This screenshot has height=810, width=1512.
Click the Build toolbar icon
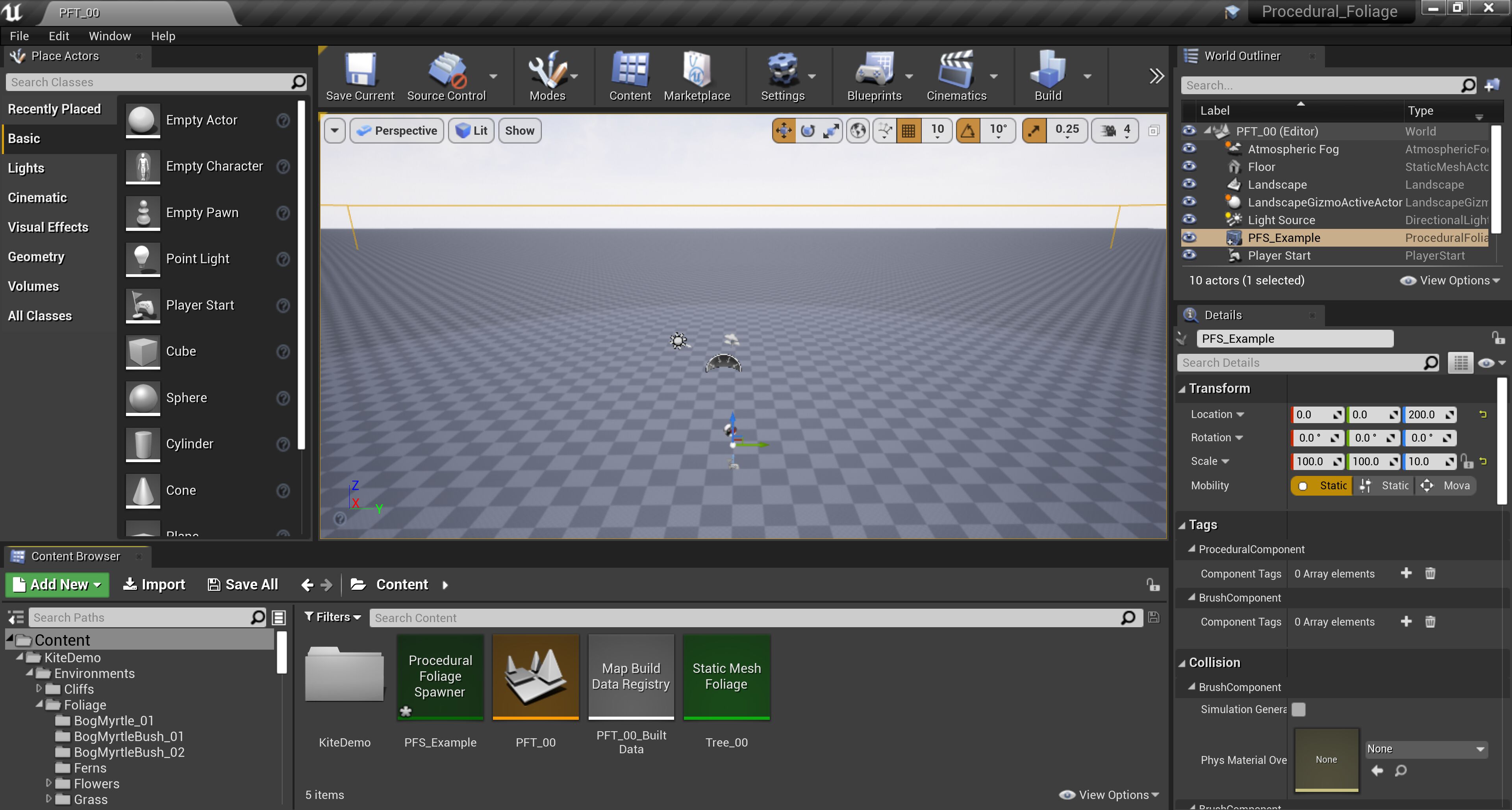[x=1048, y=76]
